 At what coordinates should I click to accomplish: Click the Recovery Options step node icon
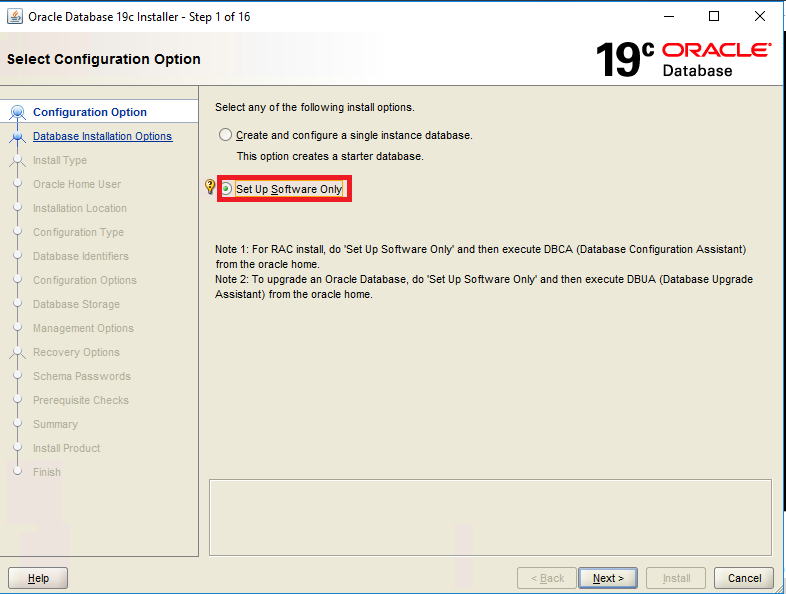(x=18, y=352)
